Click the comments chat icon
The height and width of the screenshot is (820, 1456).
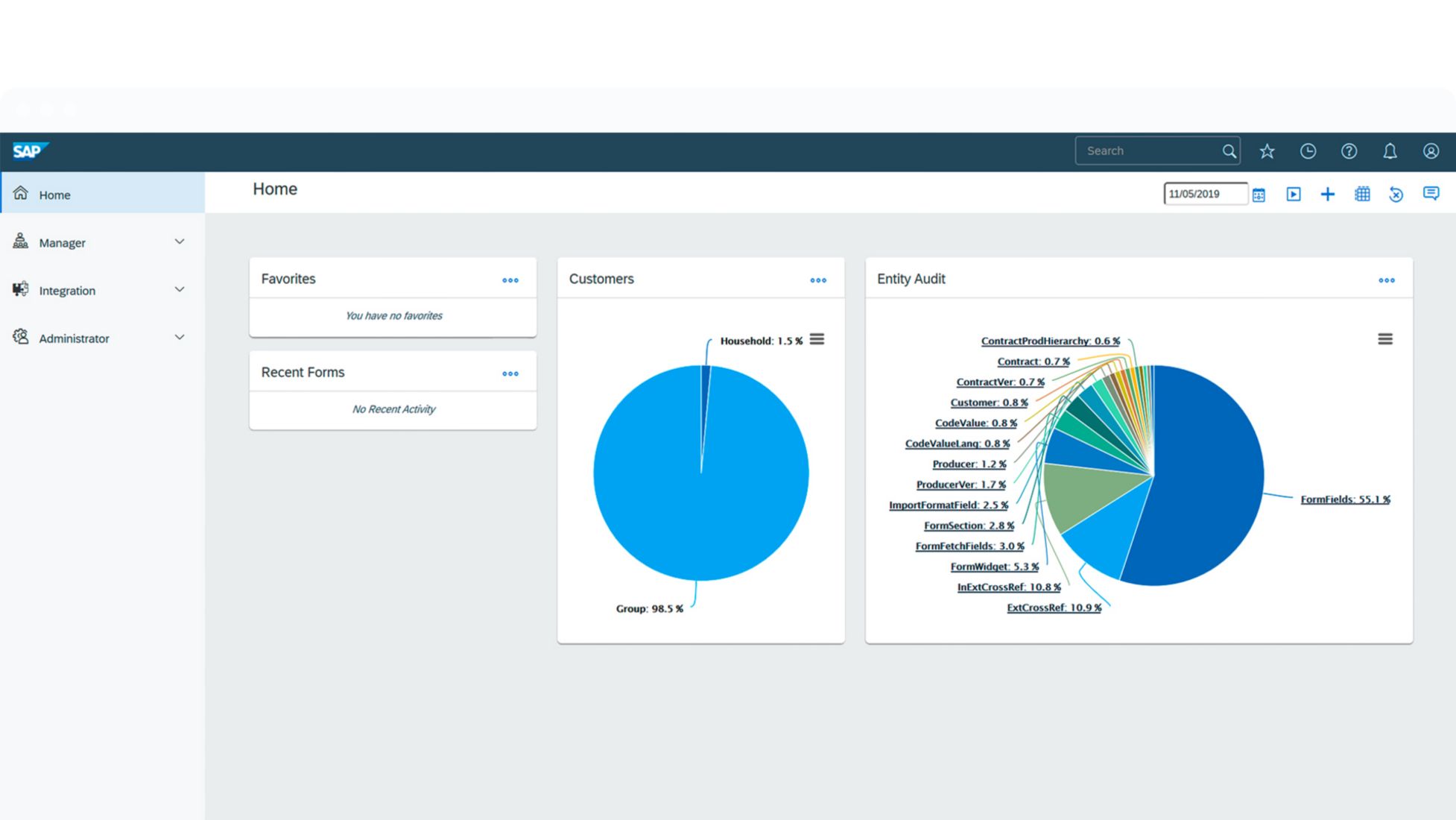[x=1431, y=194]
